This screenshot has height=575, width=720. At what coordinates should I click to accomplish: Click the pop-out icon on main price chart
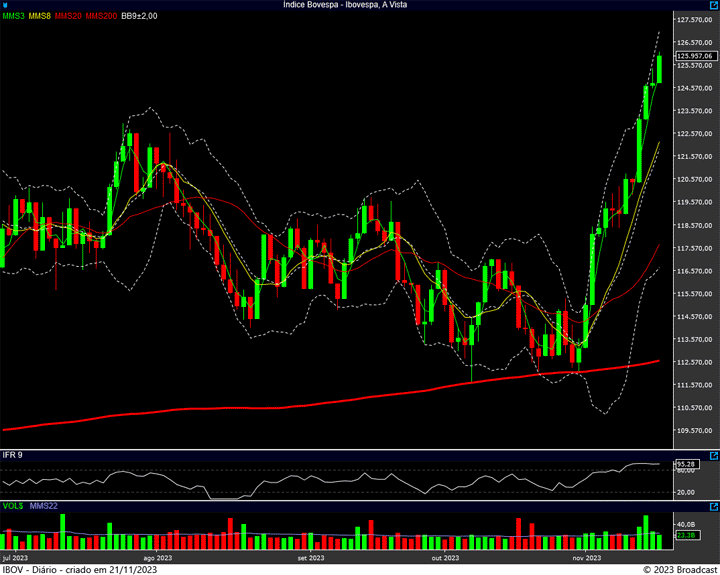tap(713, 5)
